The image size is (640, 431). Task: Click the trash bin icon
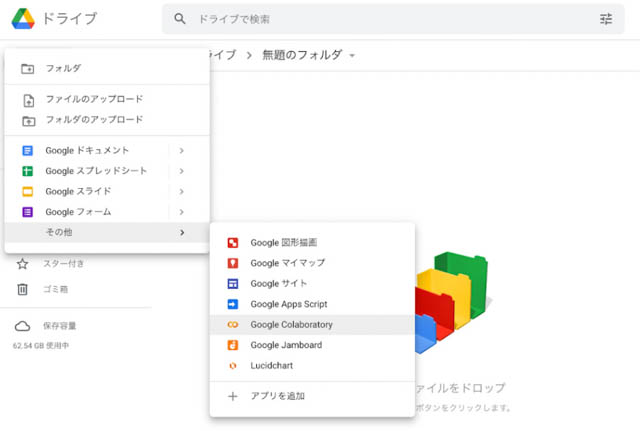point(22,289)
